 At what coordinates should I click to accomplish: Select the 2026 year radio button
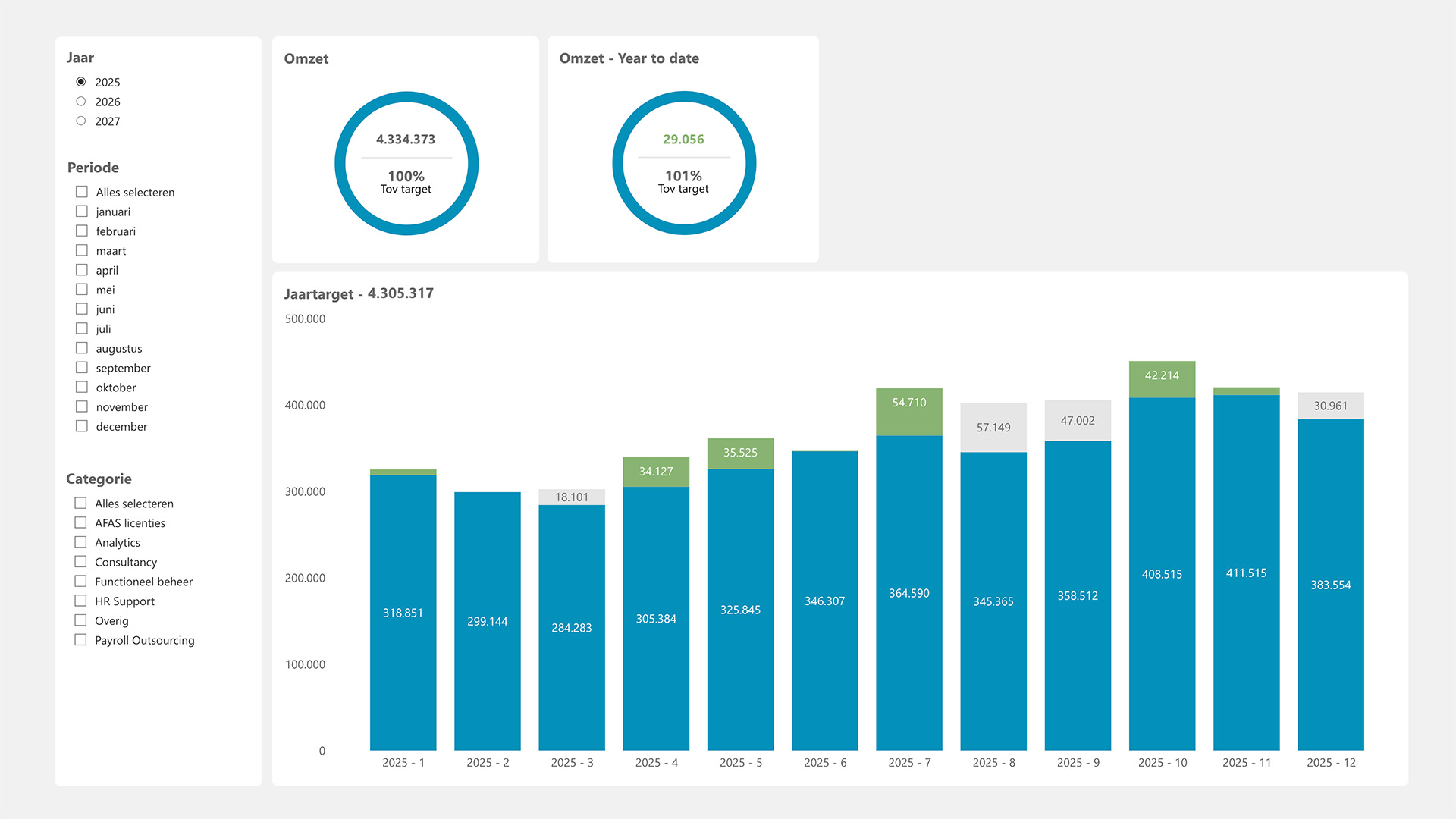(81, 102)
